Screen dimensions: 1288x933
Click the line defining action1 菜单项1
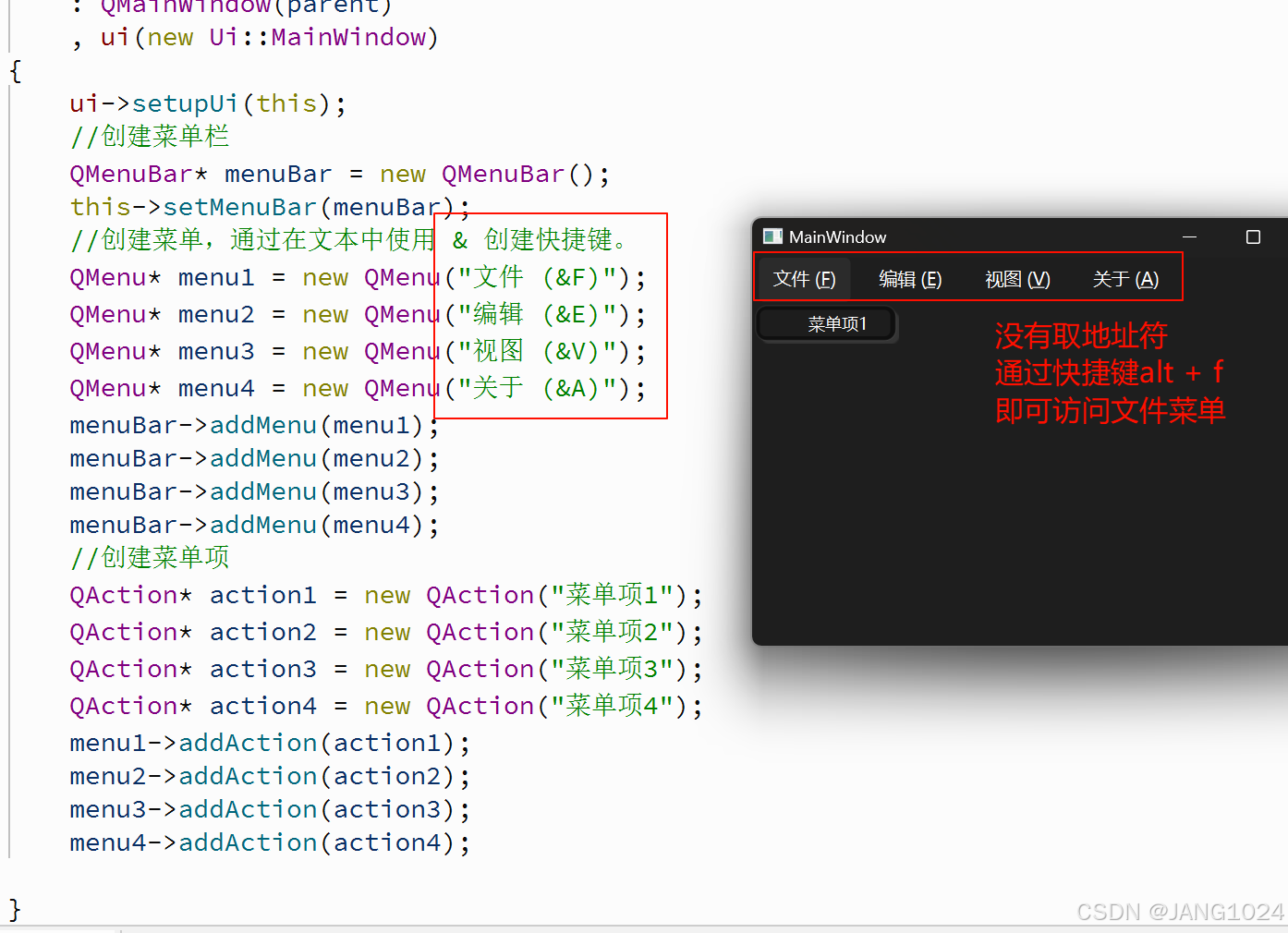[x=386, y=595]
